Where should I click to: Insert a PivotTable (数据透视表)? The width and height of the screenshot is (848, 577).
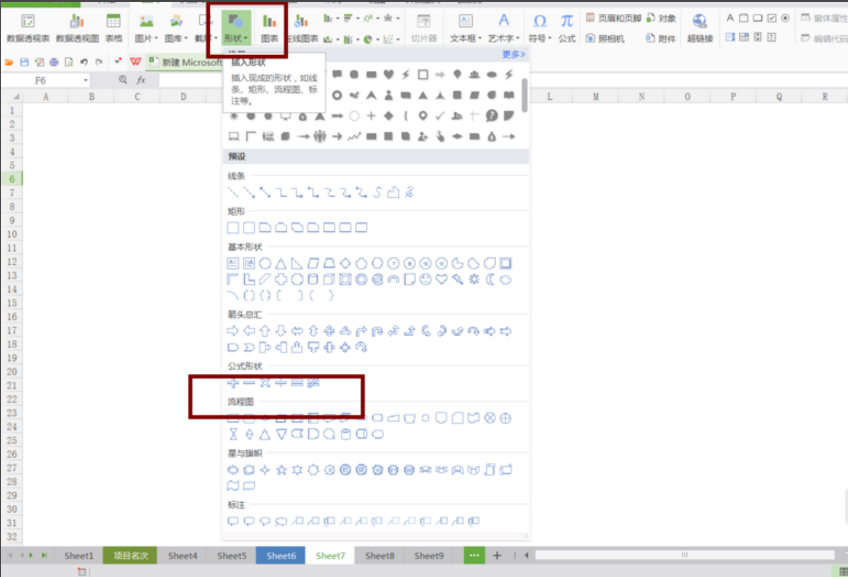[28, 28]
